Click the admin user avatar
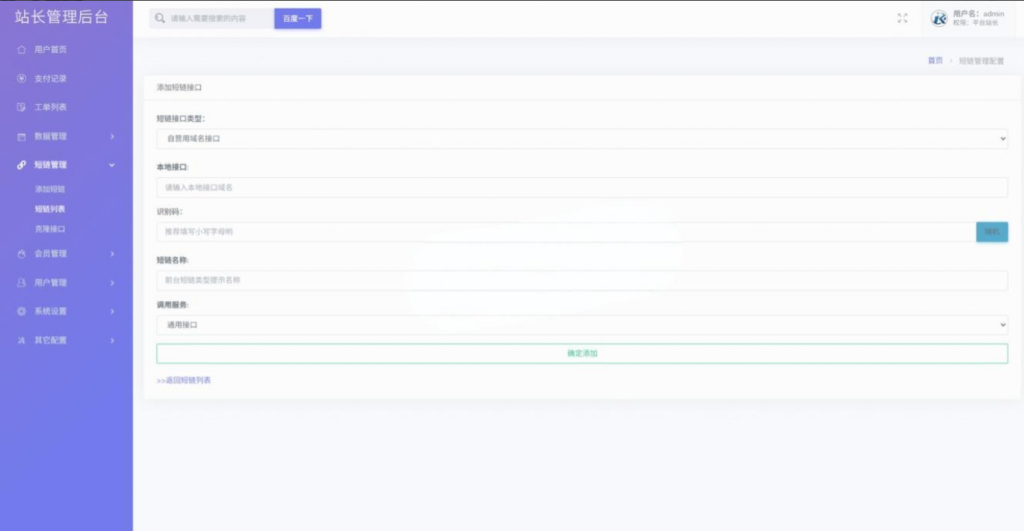The image size is (1024, 531). (938, 18)
